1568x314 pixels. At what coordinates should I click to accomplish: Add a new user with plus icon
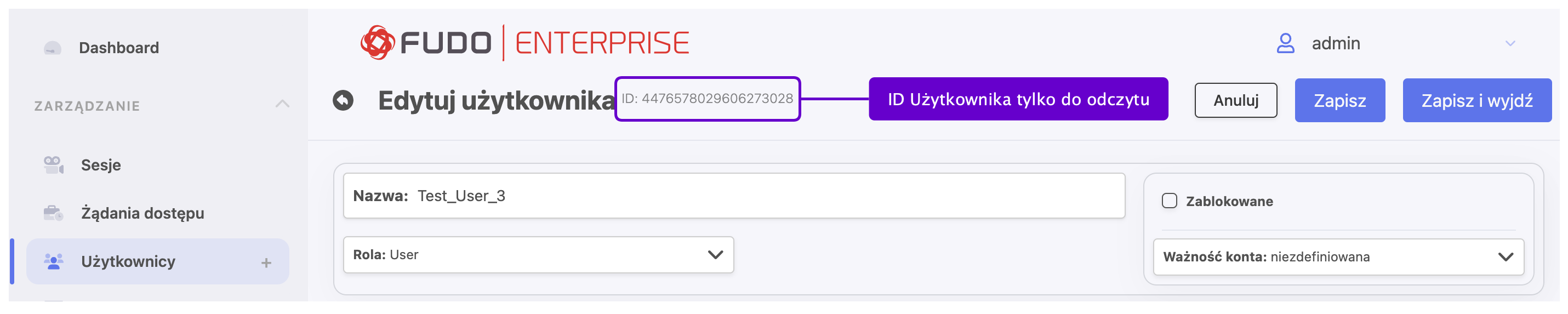pyautogui.click(x=266, y=263)
